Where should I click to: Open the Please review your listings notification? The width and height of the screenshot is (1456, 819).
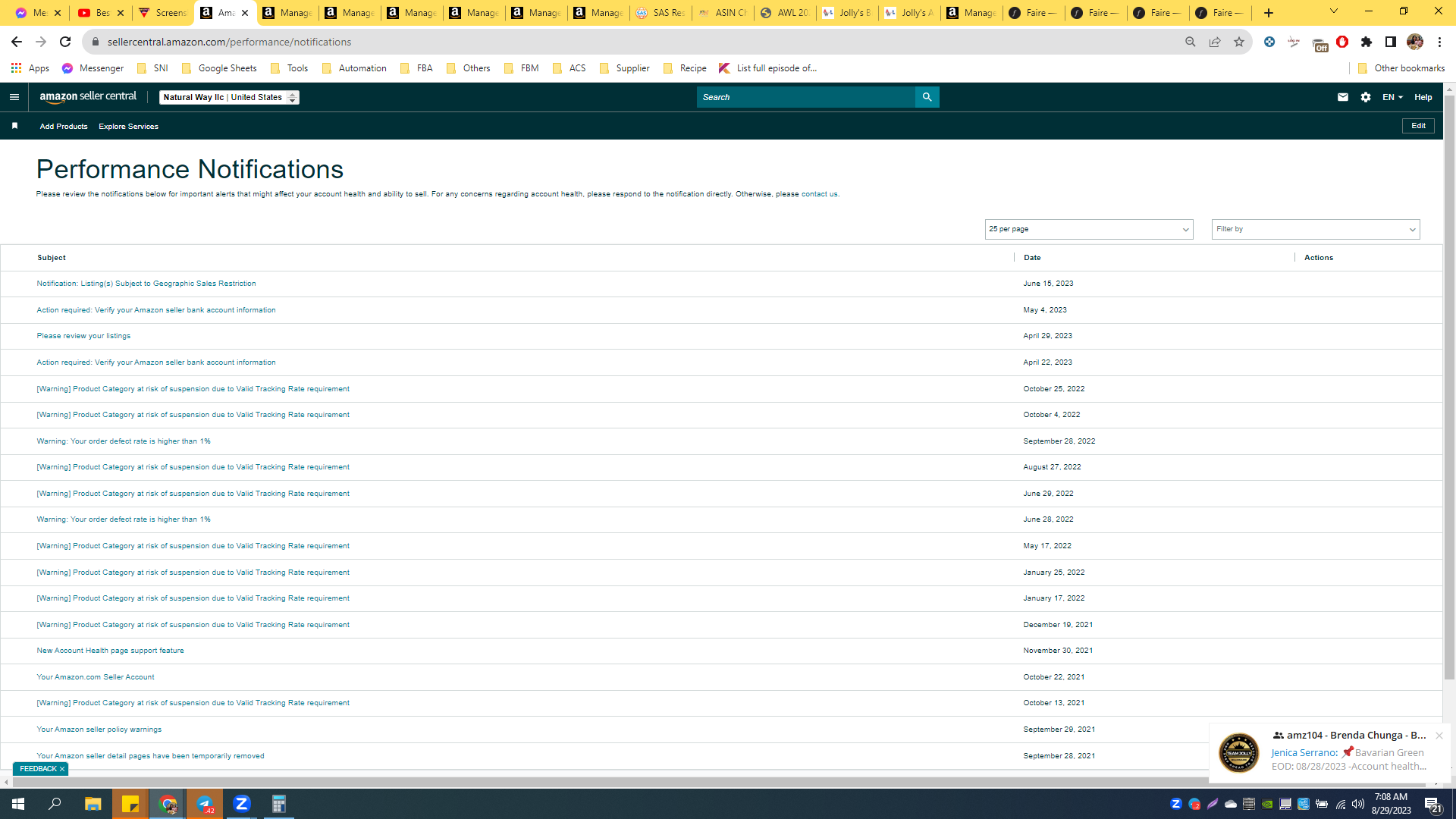click(83, 336)
